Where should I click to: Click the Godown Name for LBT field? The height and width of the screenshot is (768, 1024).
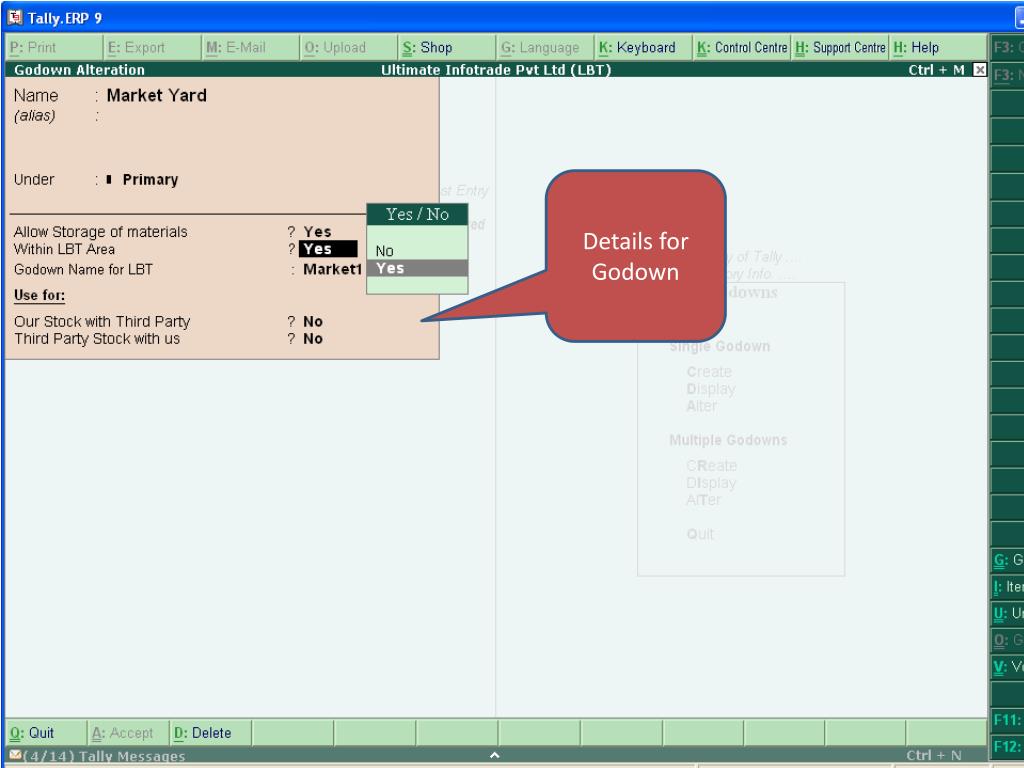tap(332, 269)
